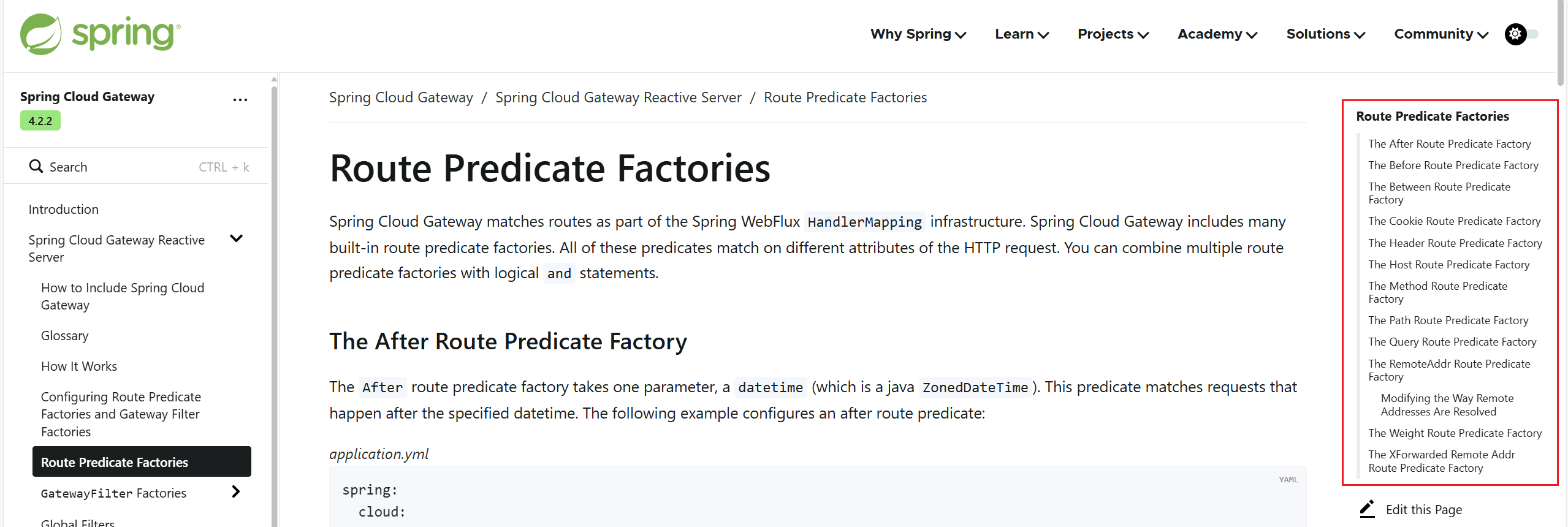Viewport: 1568px width, 527px height.
Task: Jump to Modifying the Way Remote Addresses Are Resolved
Action: click(1447, 405)
